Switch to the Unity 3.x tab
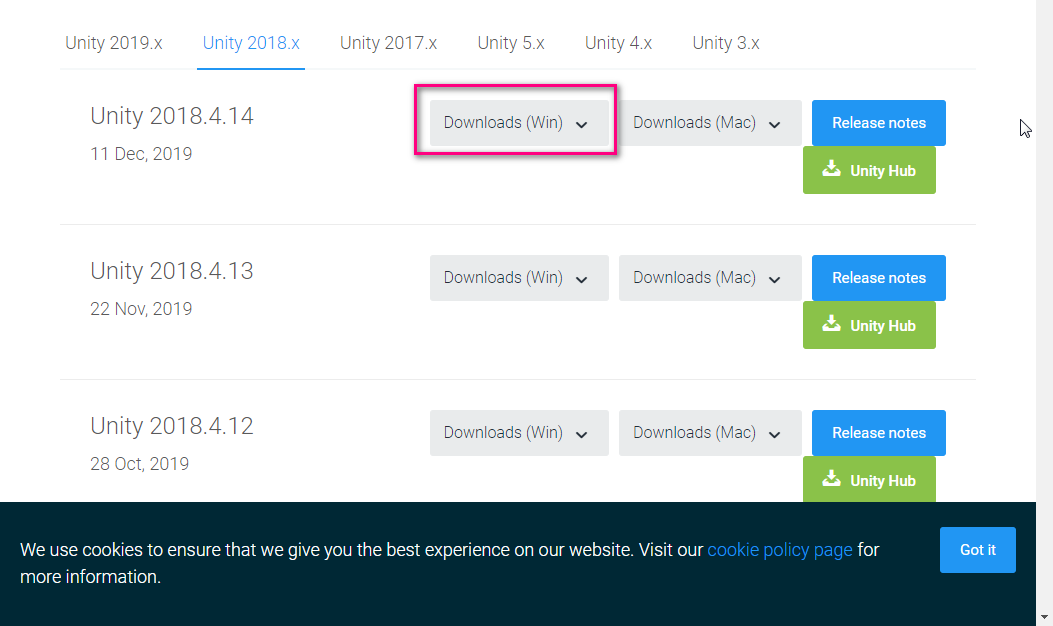 pos(726,43)
